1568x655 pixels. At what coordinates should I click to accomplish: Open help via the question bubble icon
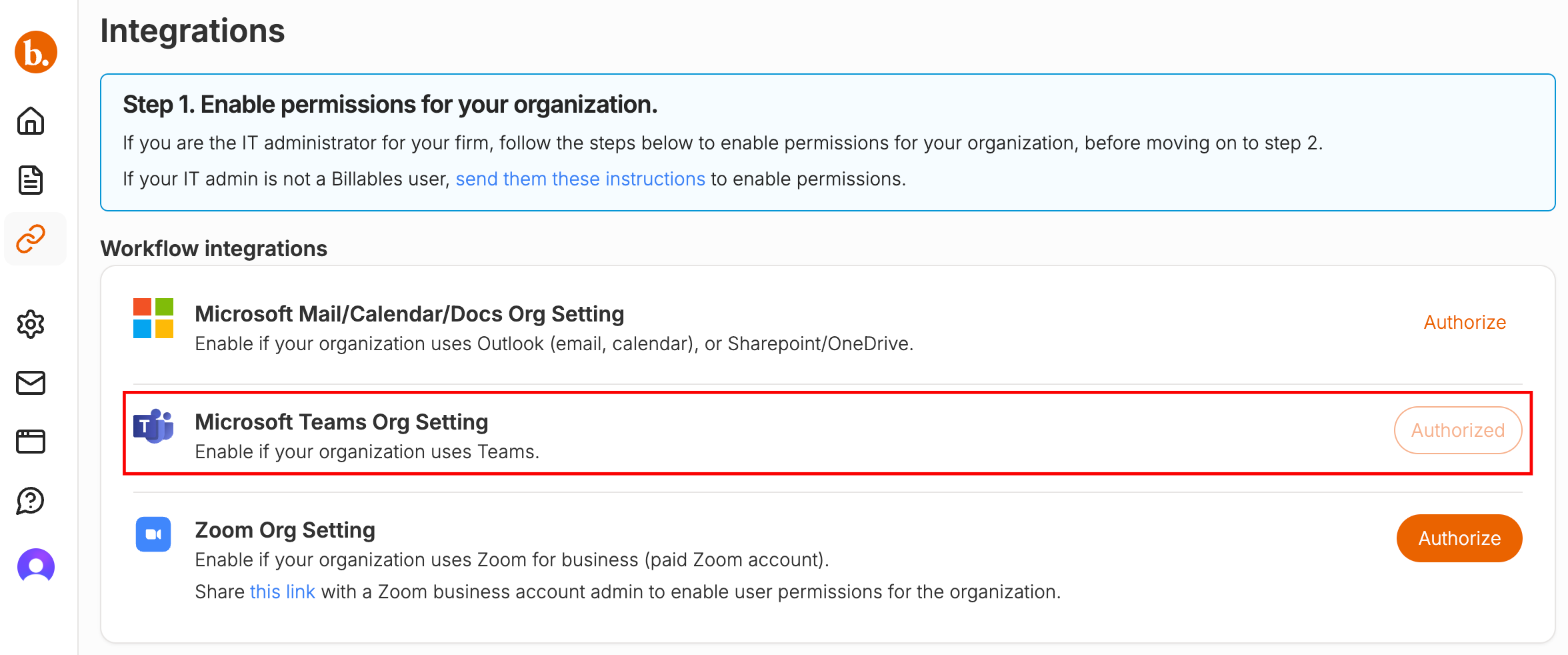[x=31, y=500]
